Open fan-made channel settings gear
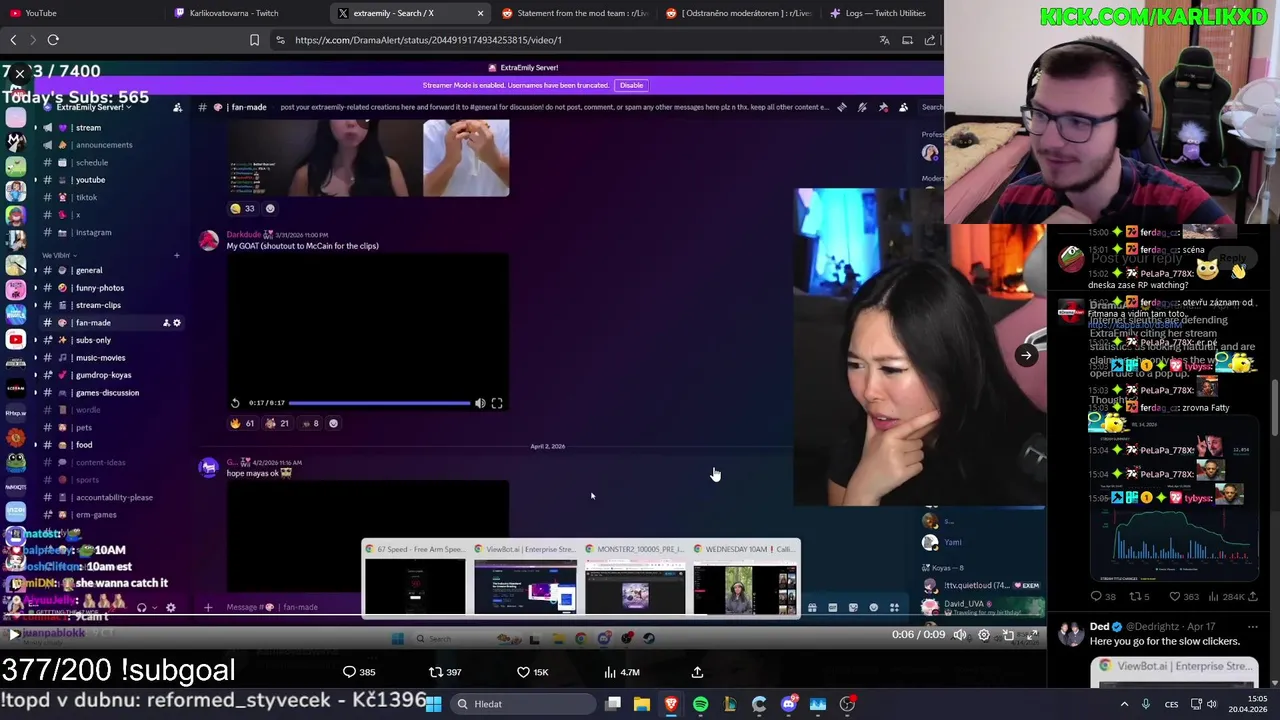Viewport: 1280px width, 720px height. (x=177, y=323)
